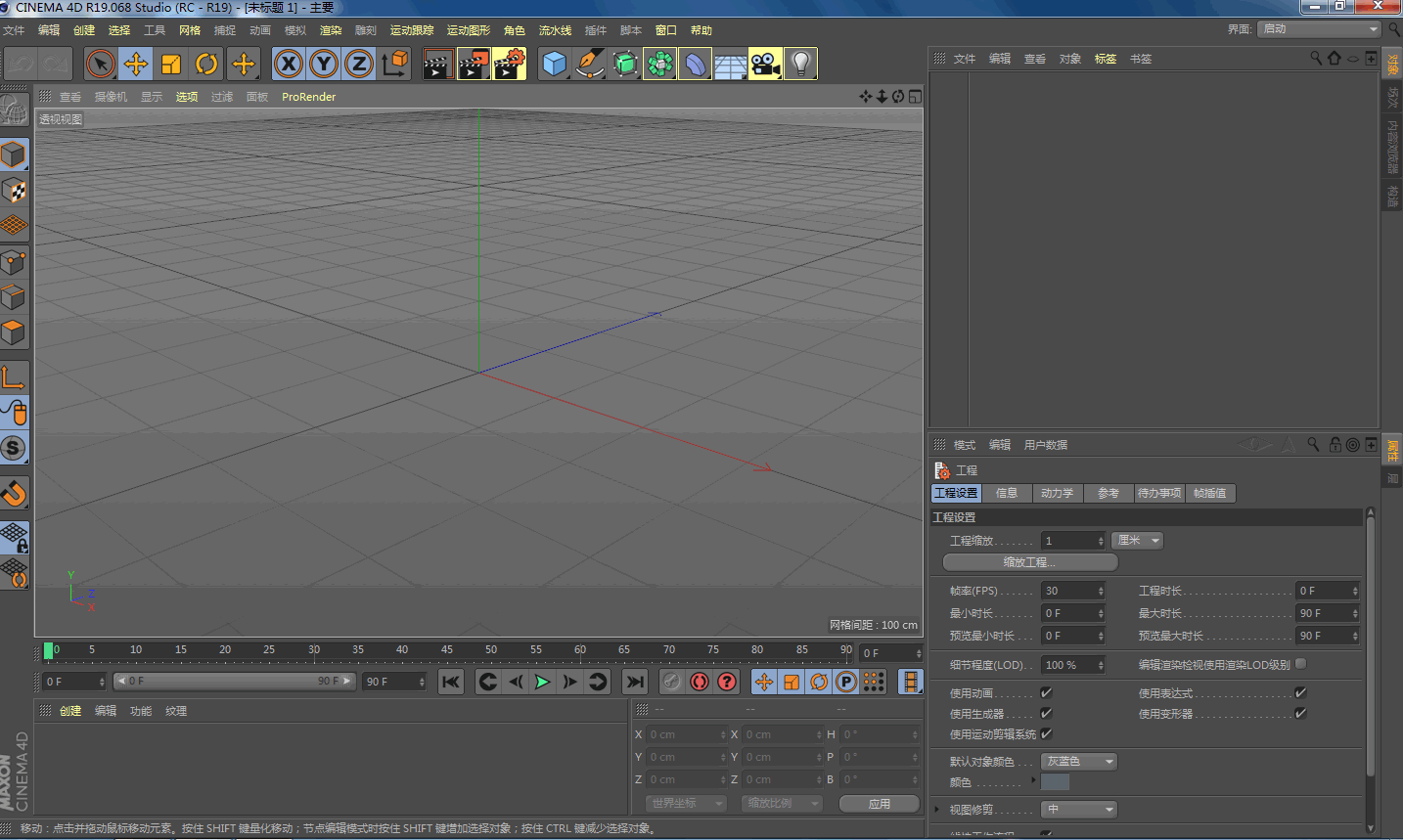Open the Edit Render Settings icon
This screenshot has width=1403, height=840.
[x=509, y=65]
